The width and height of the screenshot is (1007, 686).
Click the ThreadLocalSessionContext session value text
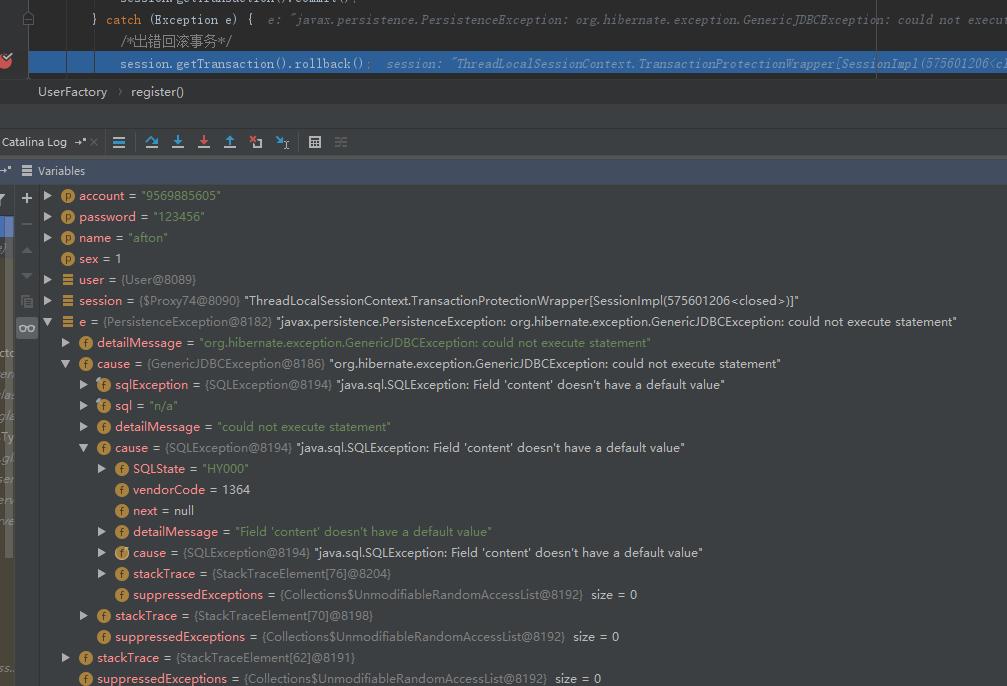(x=521, y=301)
